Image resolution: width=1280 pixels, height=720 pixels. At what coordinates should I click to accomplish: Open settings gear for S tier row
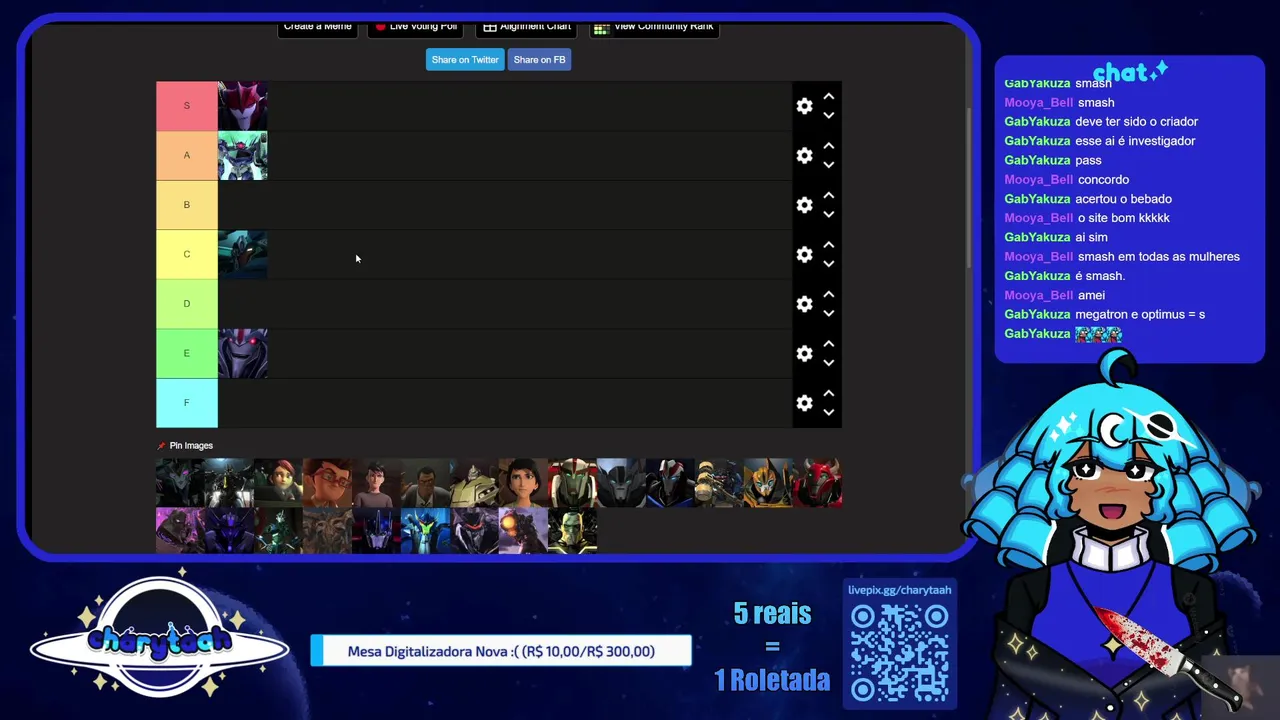coord(804,106)
